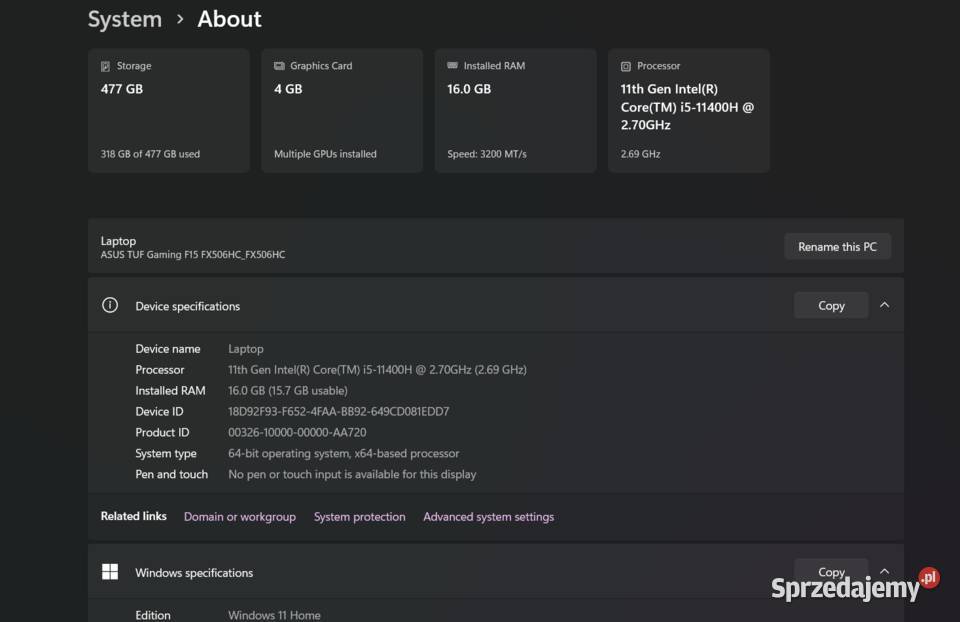Click the Installed RAM icon

pos(452,66)
